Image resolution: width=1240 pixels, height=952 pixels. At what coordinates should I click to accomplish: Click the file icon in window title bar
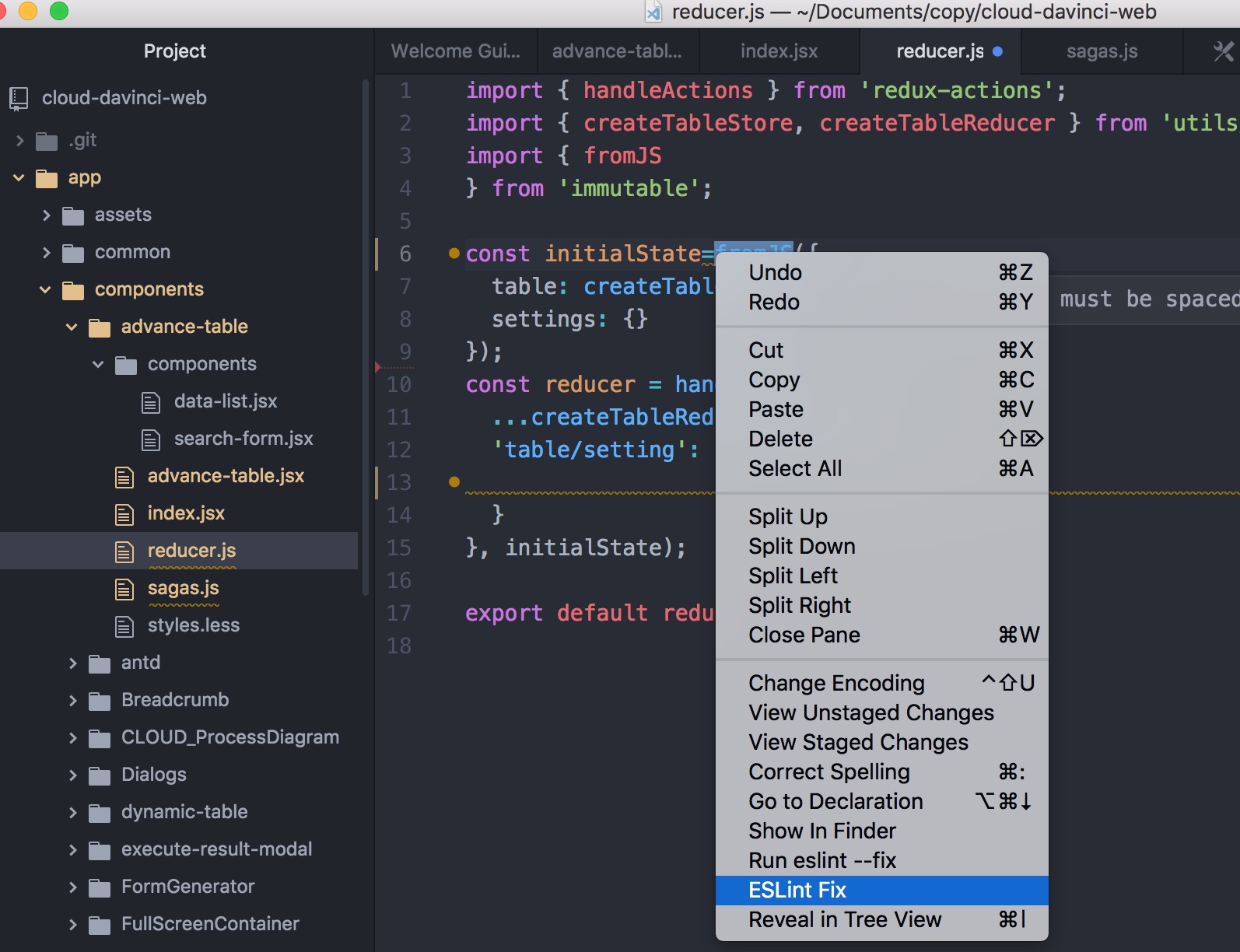[653, 12]
